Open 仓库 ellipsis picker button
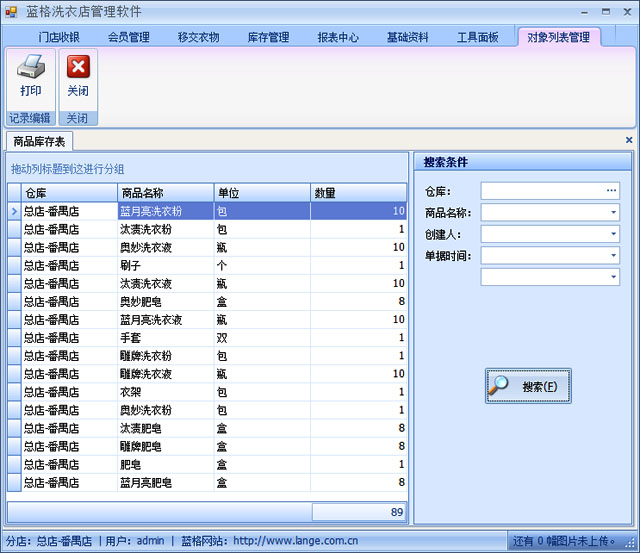Viewport: 640px width, 553px height. (611, 191)
